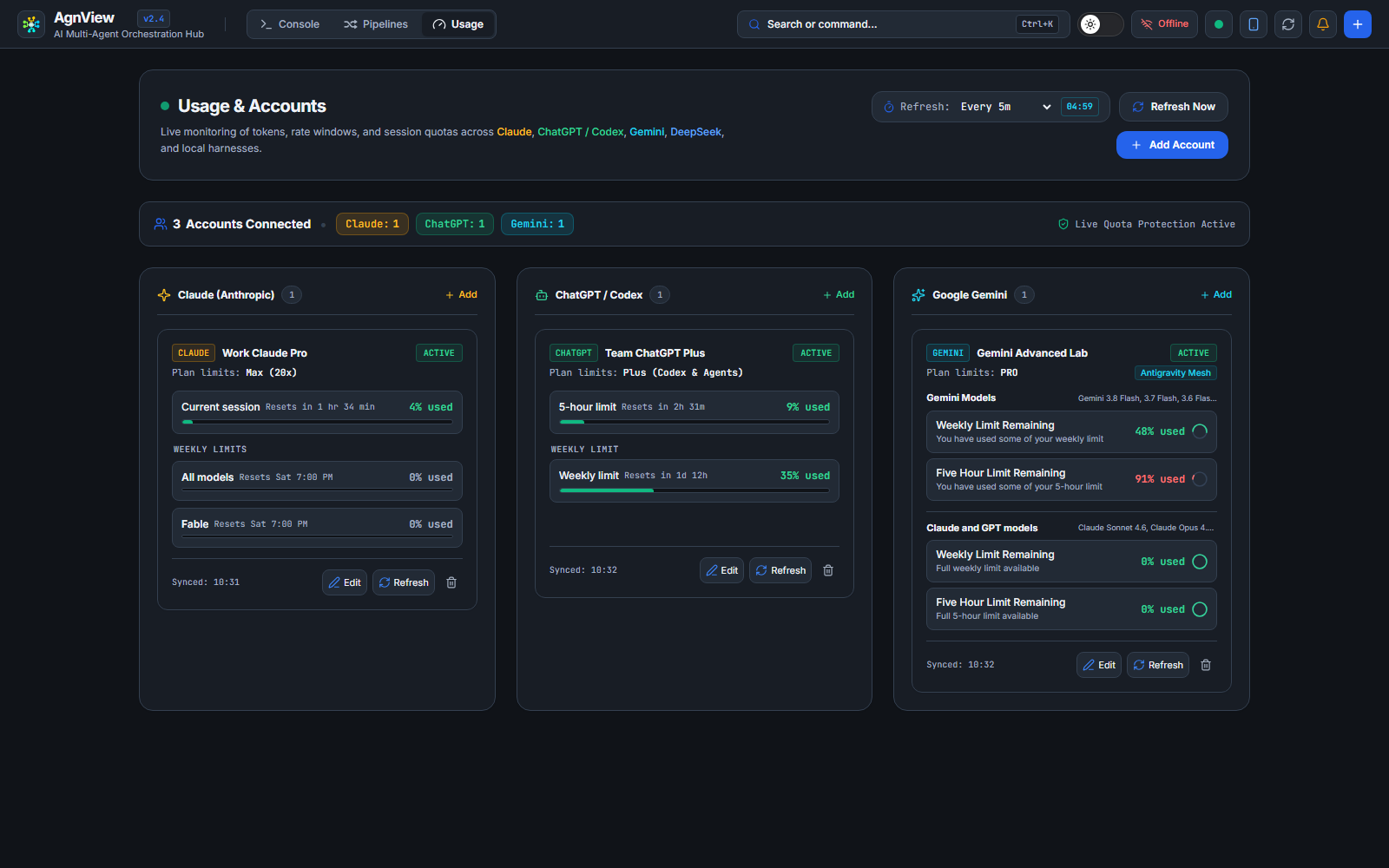1389x868 pixels.
Task: Click the Offline status button
Action: click(x=1164, y=24)
